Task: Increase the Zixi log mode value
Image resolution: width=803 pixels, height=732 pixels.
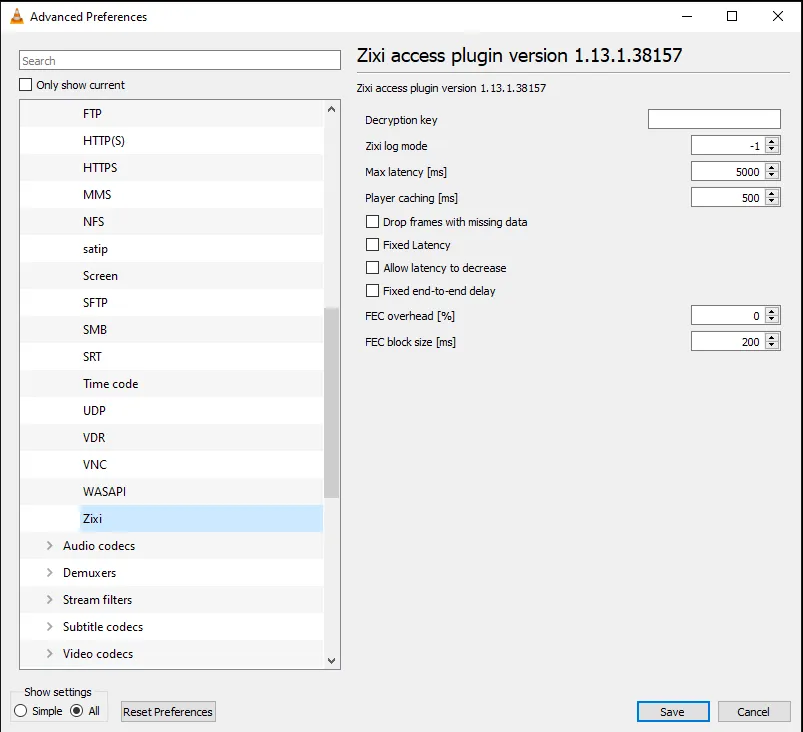Action: [x=772, y=141]
